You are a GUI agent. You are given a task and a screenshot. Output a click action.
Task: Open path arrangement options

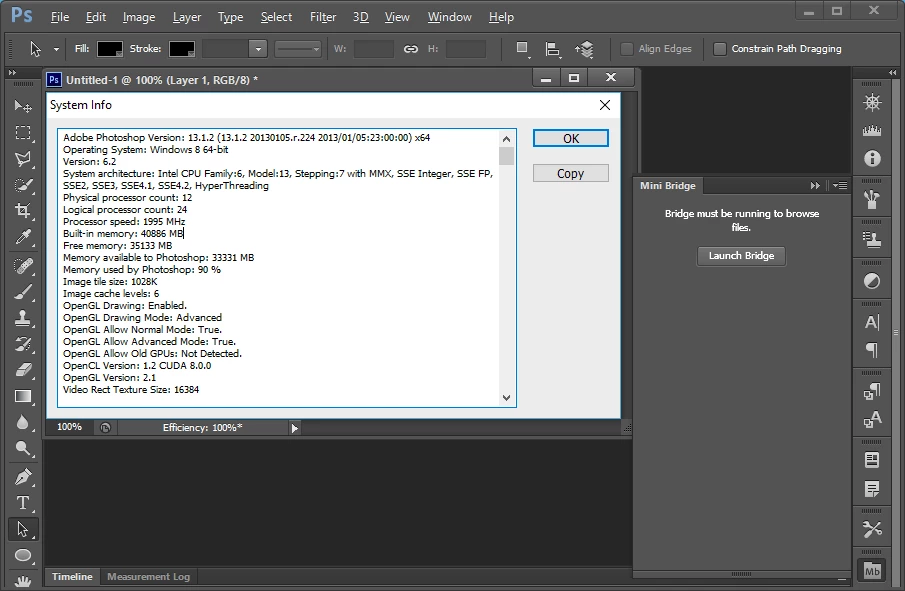(584, 49)
